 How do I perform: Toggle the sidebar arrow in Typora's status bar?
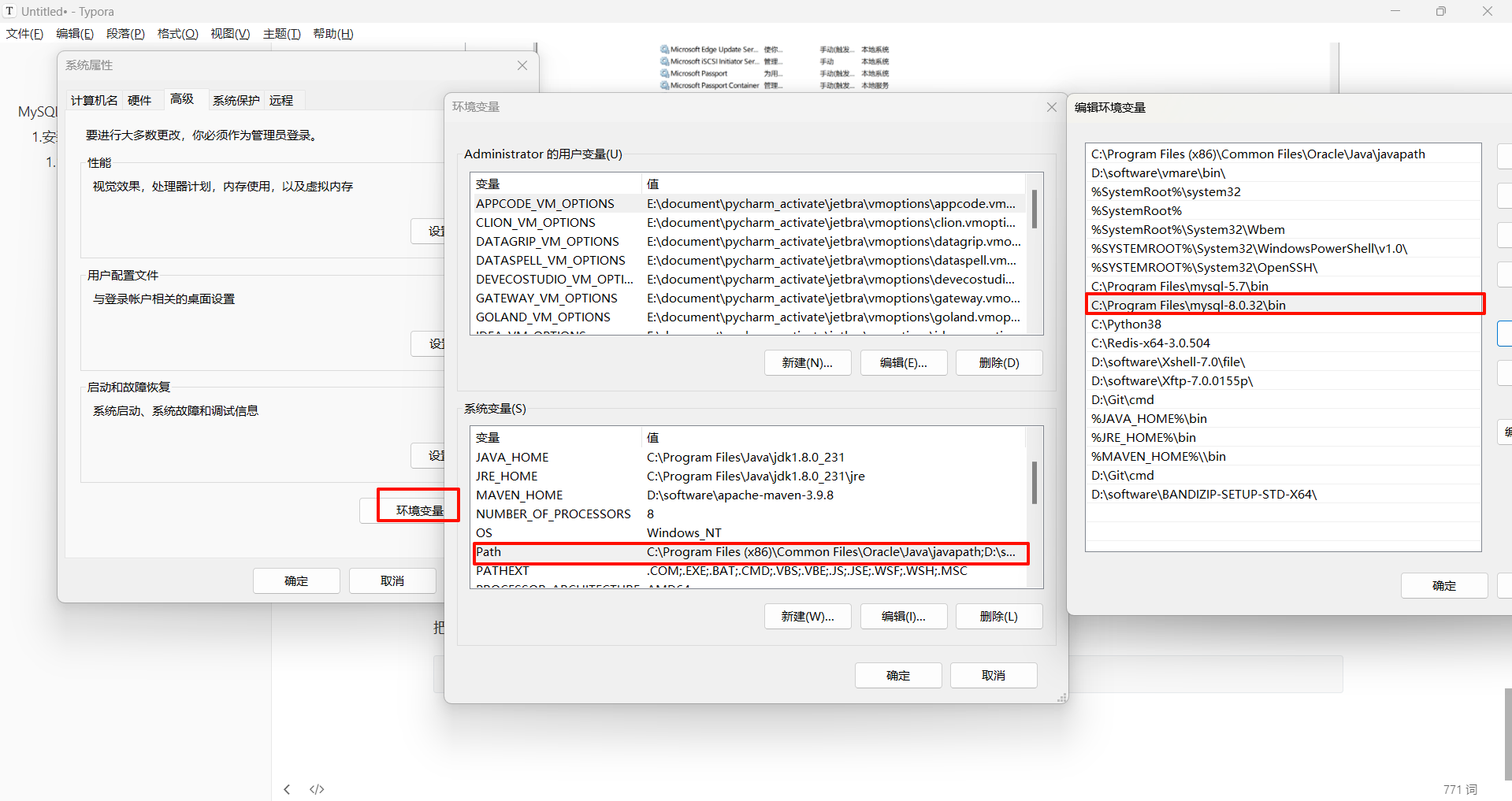[x=287, y=789]
